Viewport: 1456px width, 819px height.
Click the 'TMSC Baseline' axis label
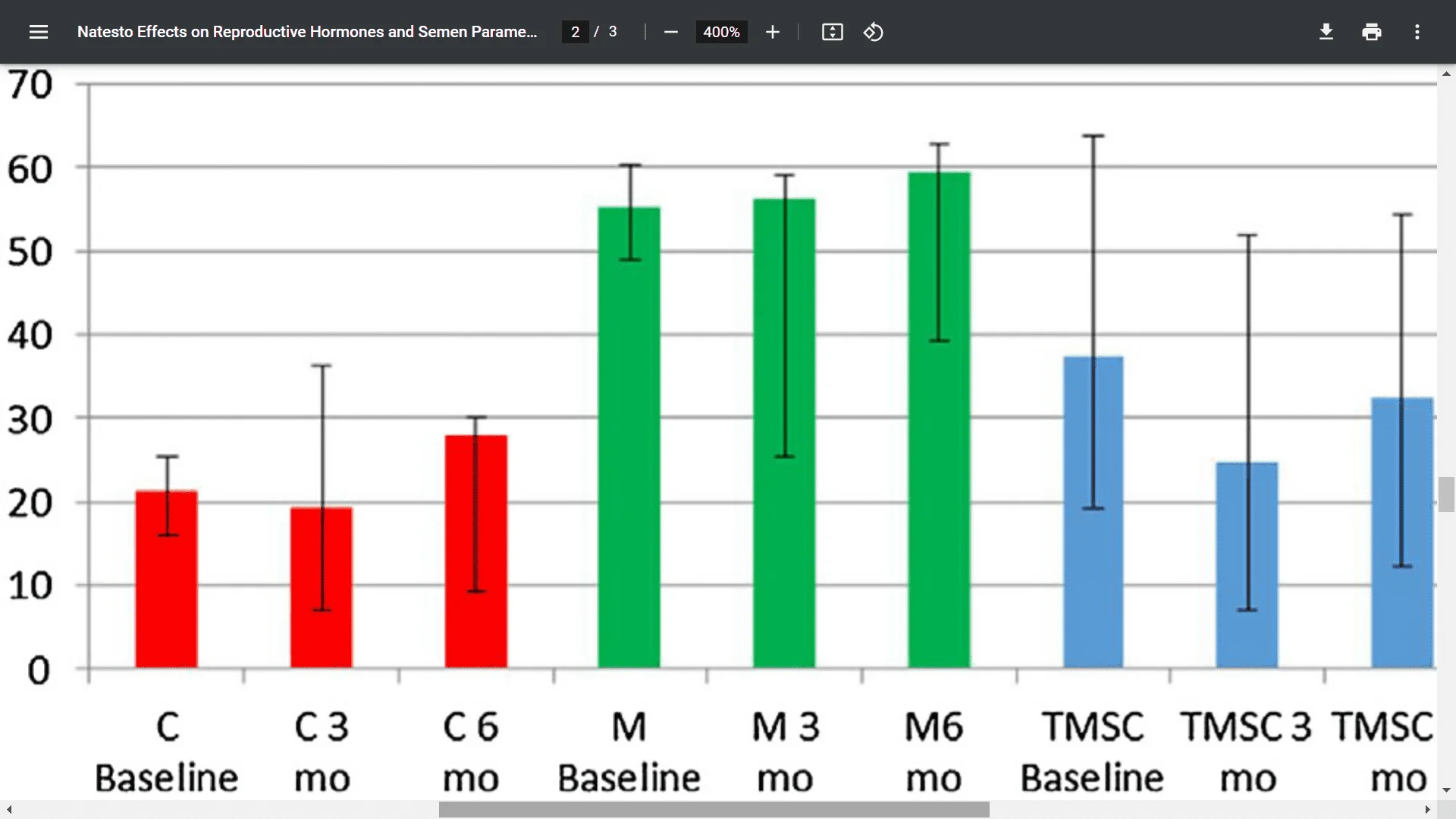1092,752
